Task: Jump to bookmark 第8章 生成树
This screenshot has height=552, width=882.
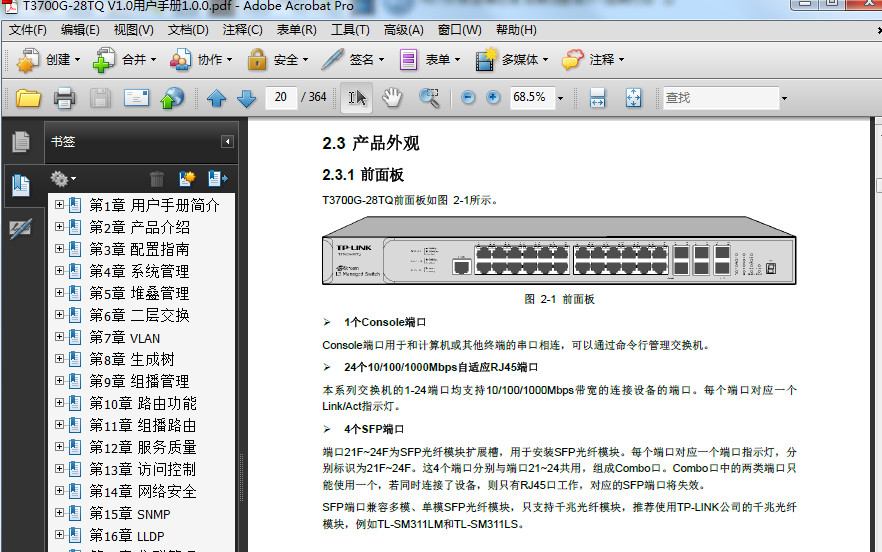Action: [x=132, y=360]
